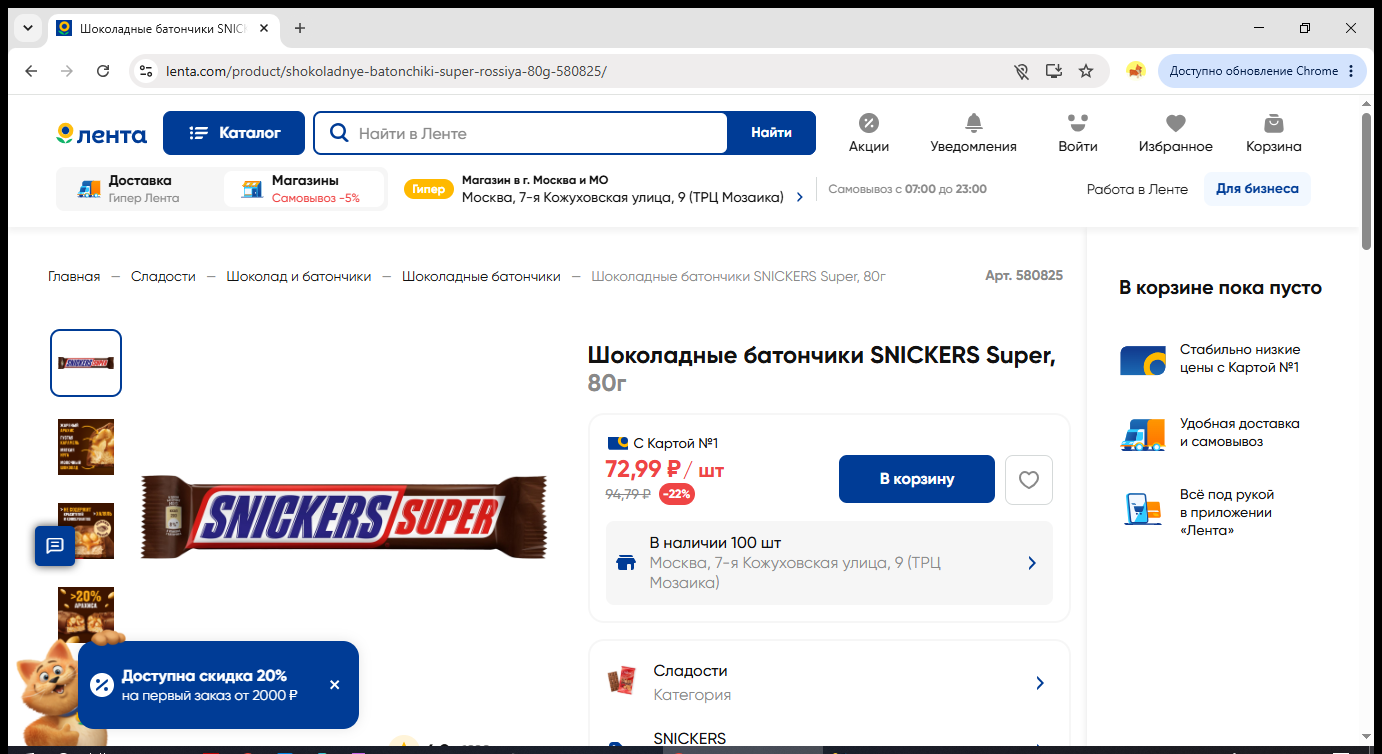Reload the page in the browser
This screenshot has height=754, width=1382.
(103, 71)
